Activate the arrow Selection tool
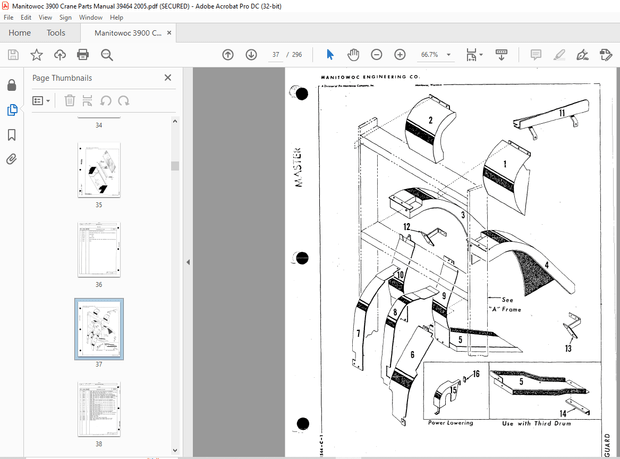 tap(330, 55)
